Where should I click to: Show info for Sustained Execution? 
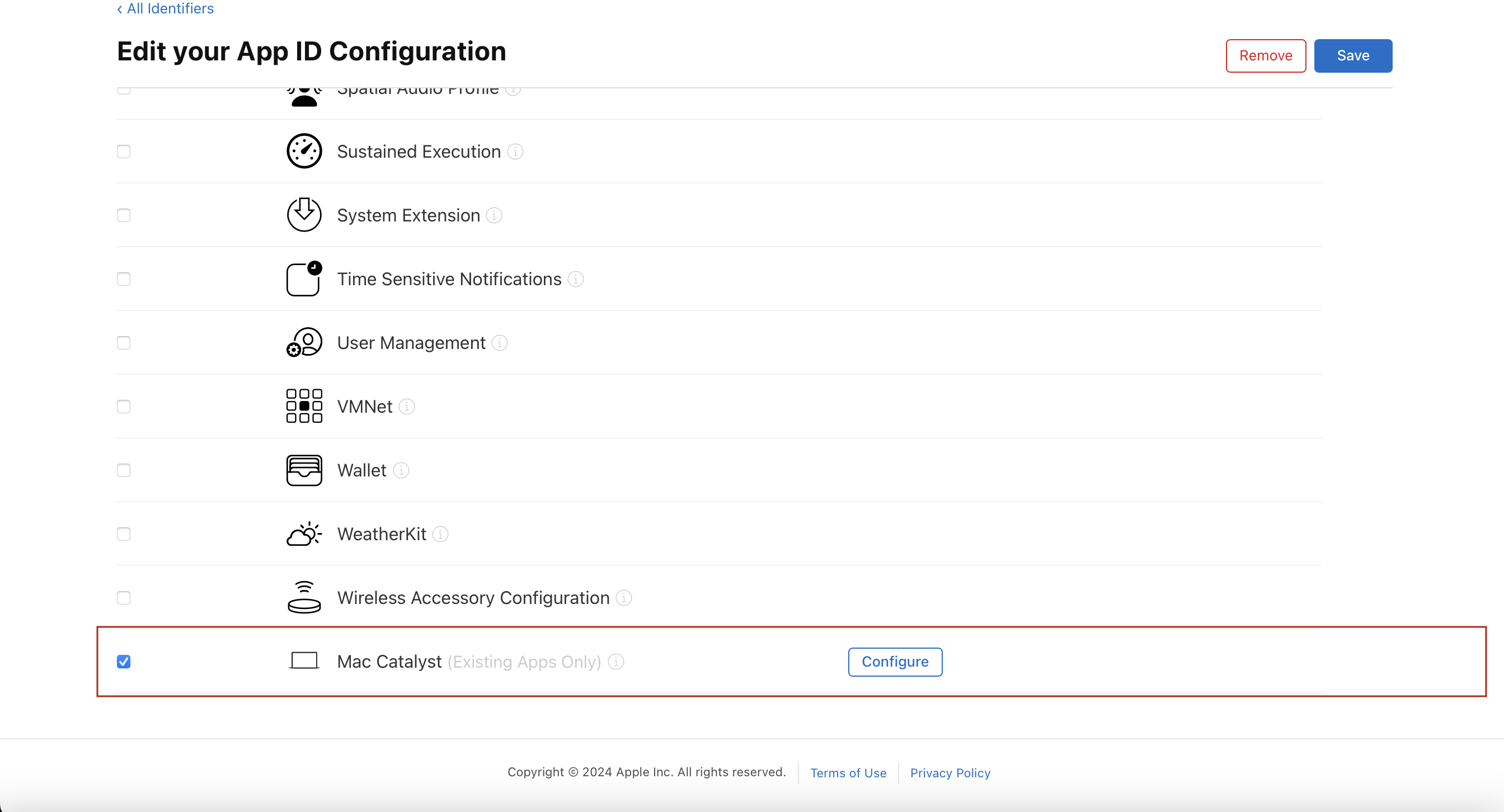point(515,152)
